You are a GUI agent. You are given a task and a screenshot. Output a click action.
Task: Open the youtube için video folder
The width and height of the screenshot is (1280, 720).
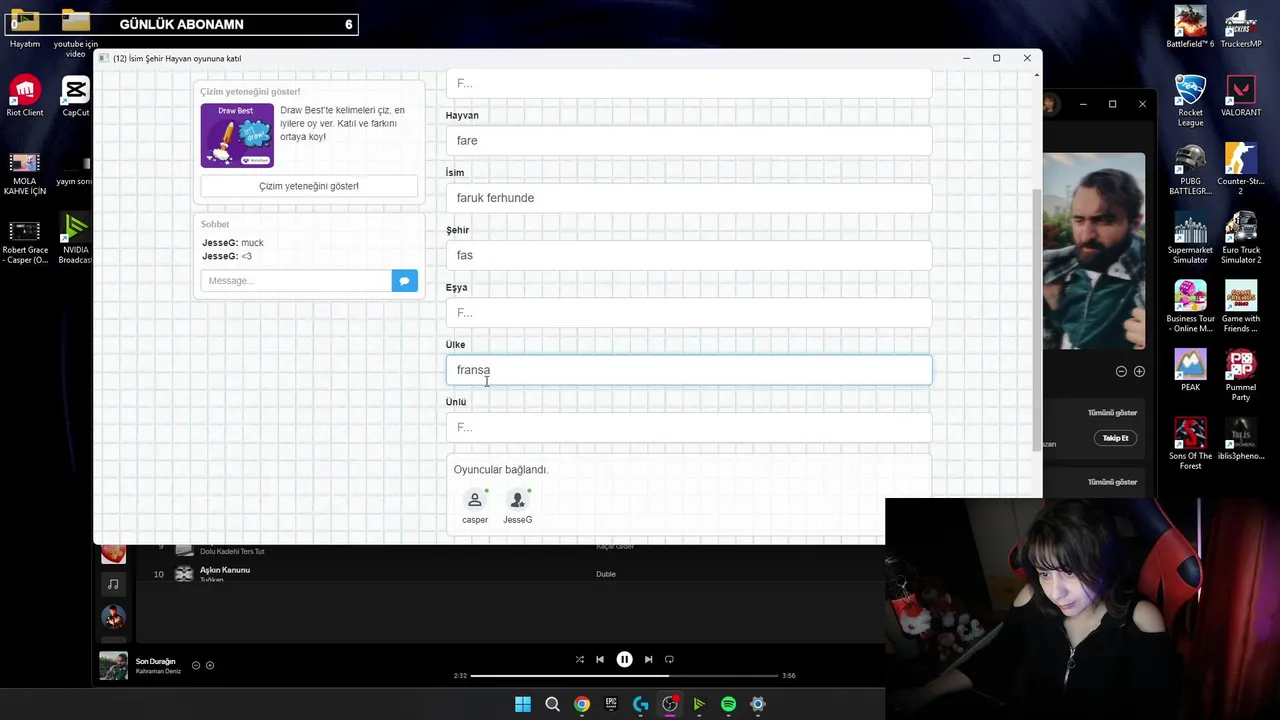(x=75, y=32)
